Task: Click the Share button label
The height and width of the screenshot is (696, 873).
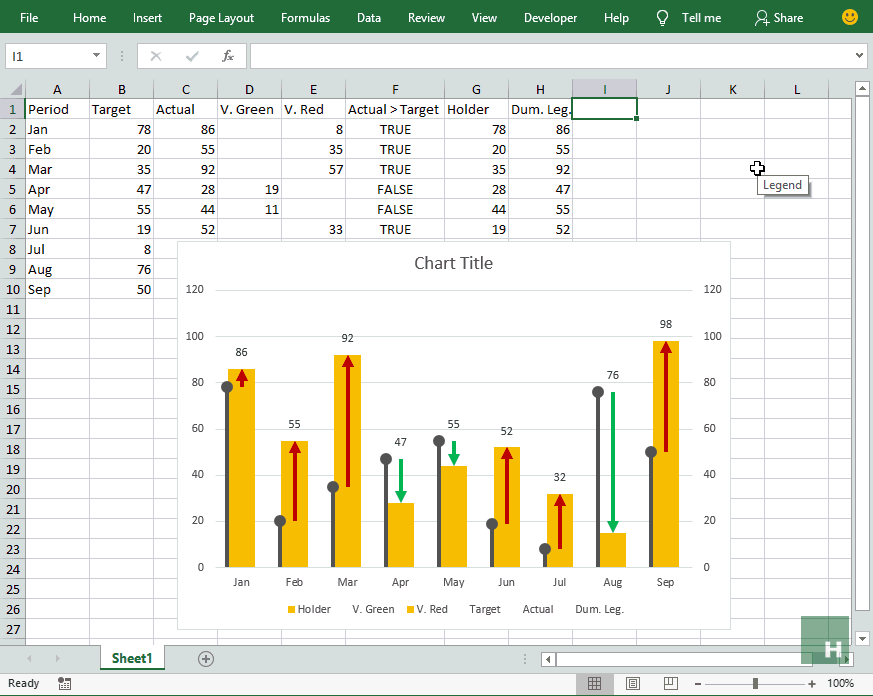Action: pos(788,18)
